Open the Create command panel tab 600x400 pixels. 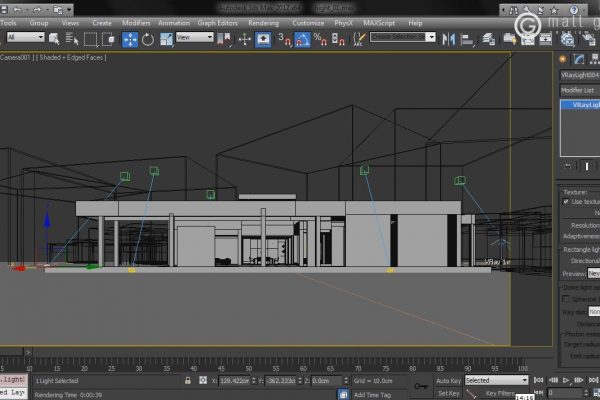coord(562,59)
